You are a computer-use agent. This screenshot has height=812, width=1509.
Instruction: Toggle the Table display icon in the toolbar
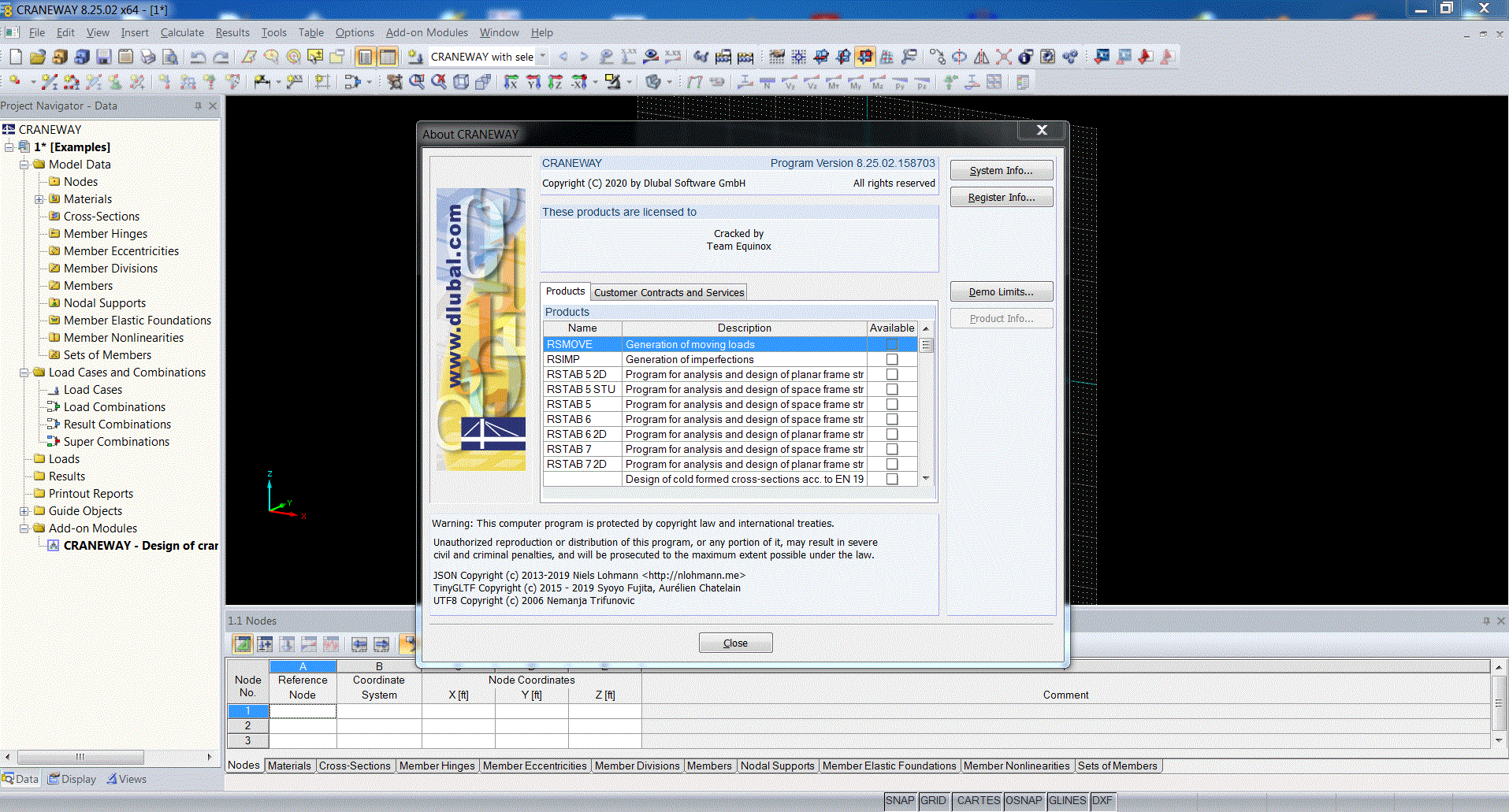click(388, 57)
